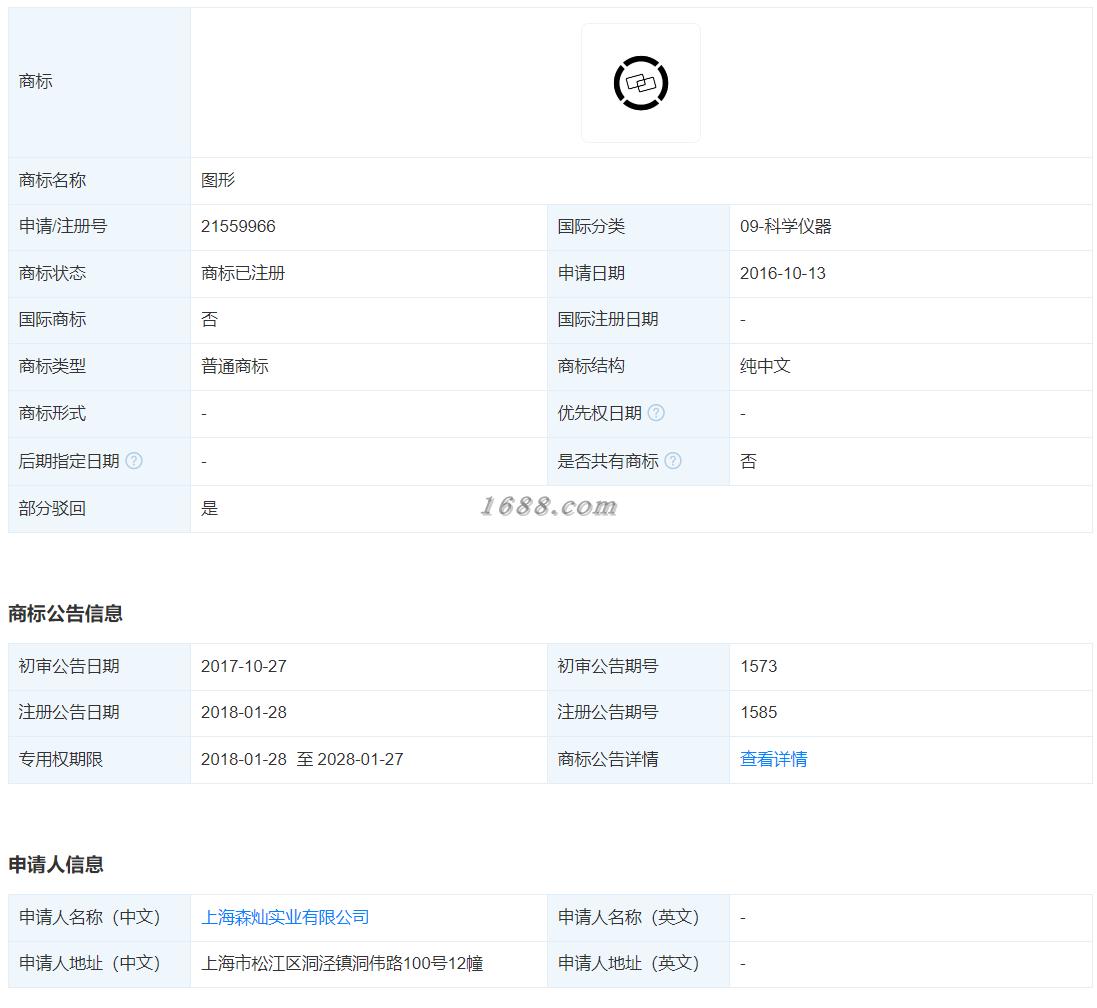Select registration number 21559966

[238, 227]
